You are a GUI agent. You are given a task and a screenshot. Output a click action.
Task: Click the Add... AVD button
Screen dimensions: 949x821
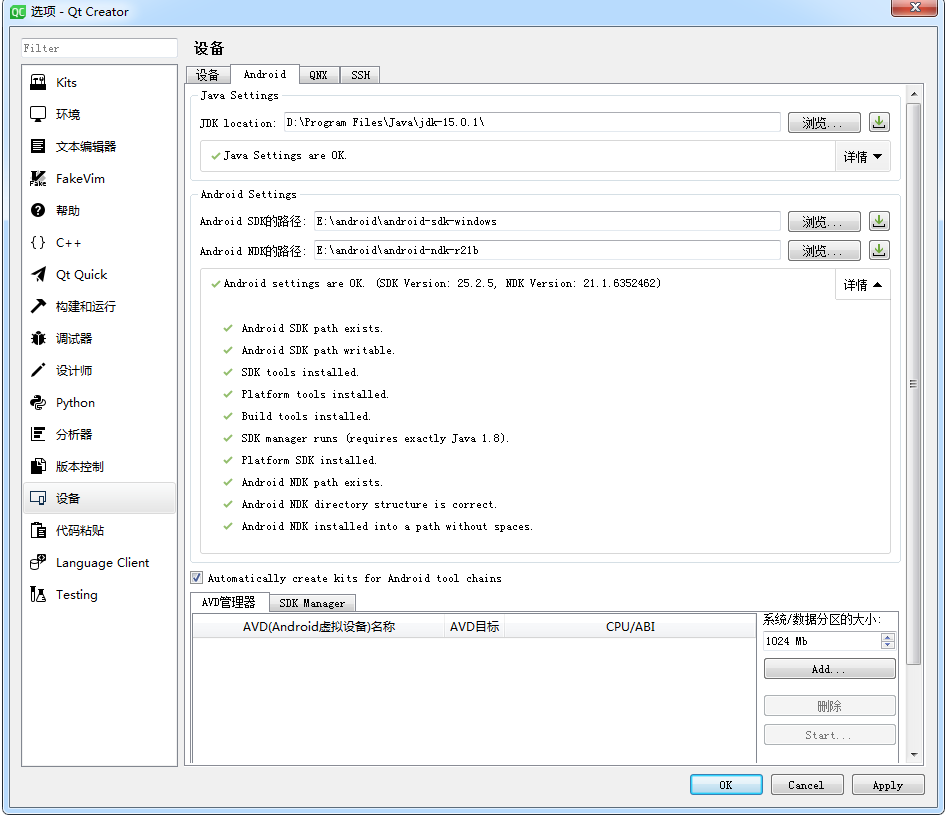[829, 669]
